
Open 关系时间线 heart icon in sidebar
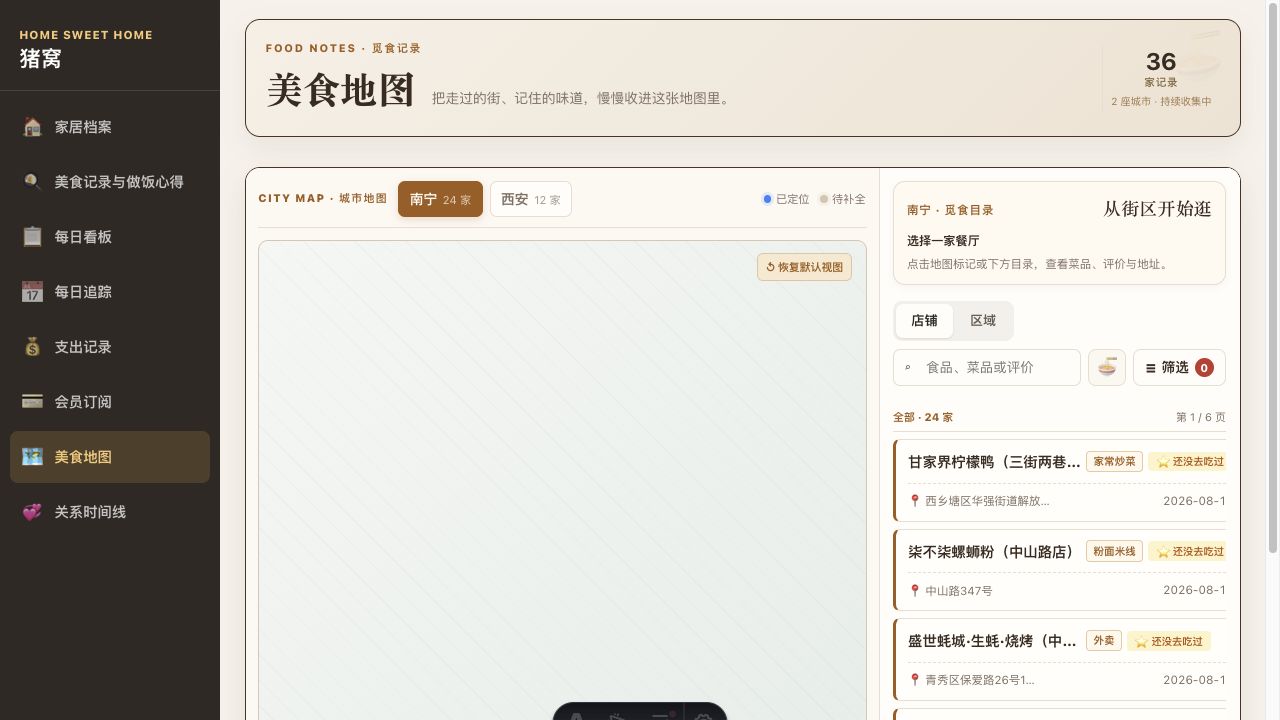32,512
